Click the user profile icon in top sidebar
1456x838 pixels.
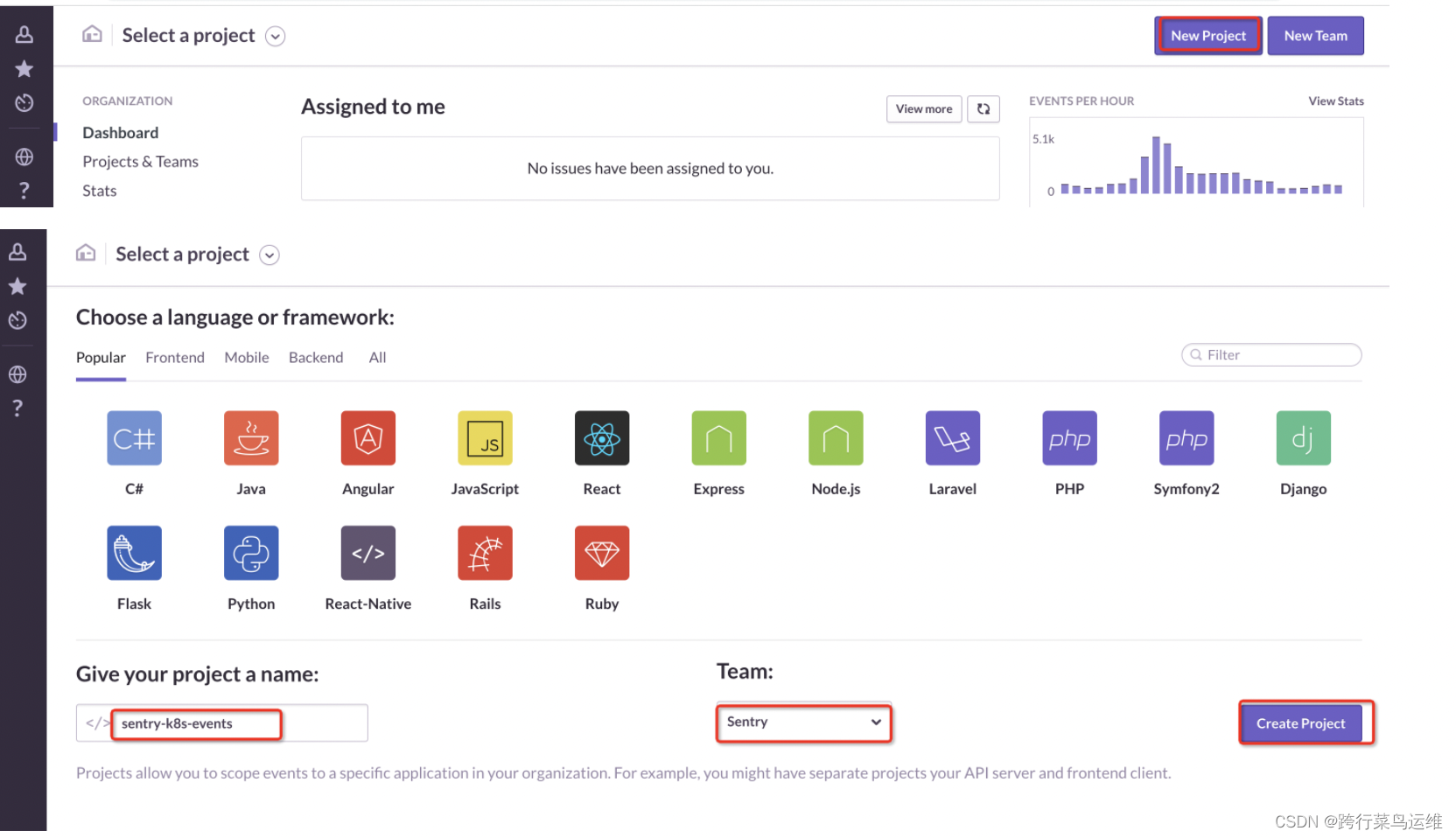coord(24,34)
